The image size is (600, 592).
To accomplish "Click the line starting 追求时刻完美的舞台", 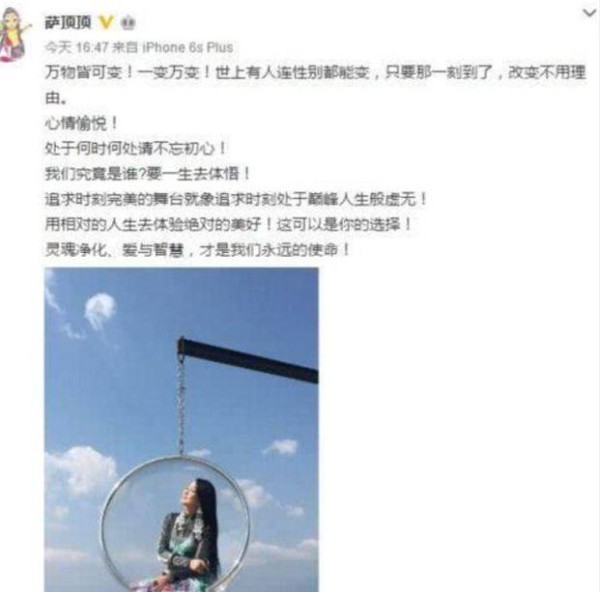I will [x=236, y=199].
